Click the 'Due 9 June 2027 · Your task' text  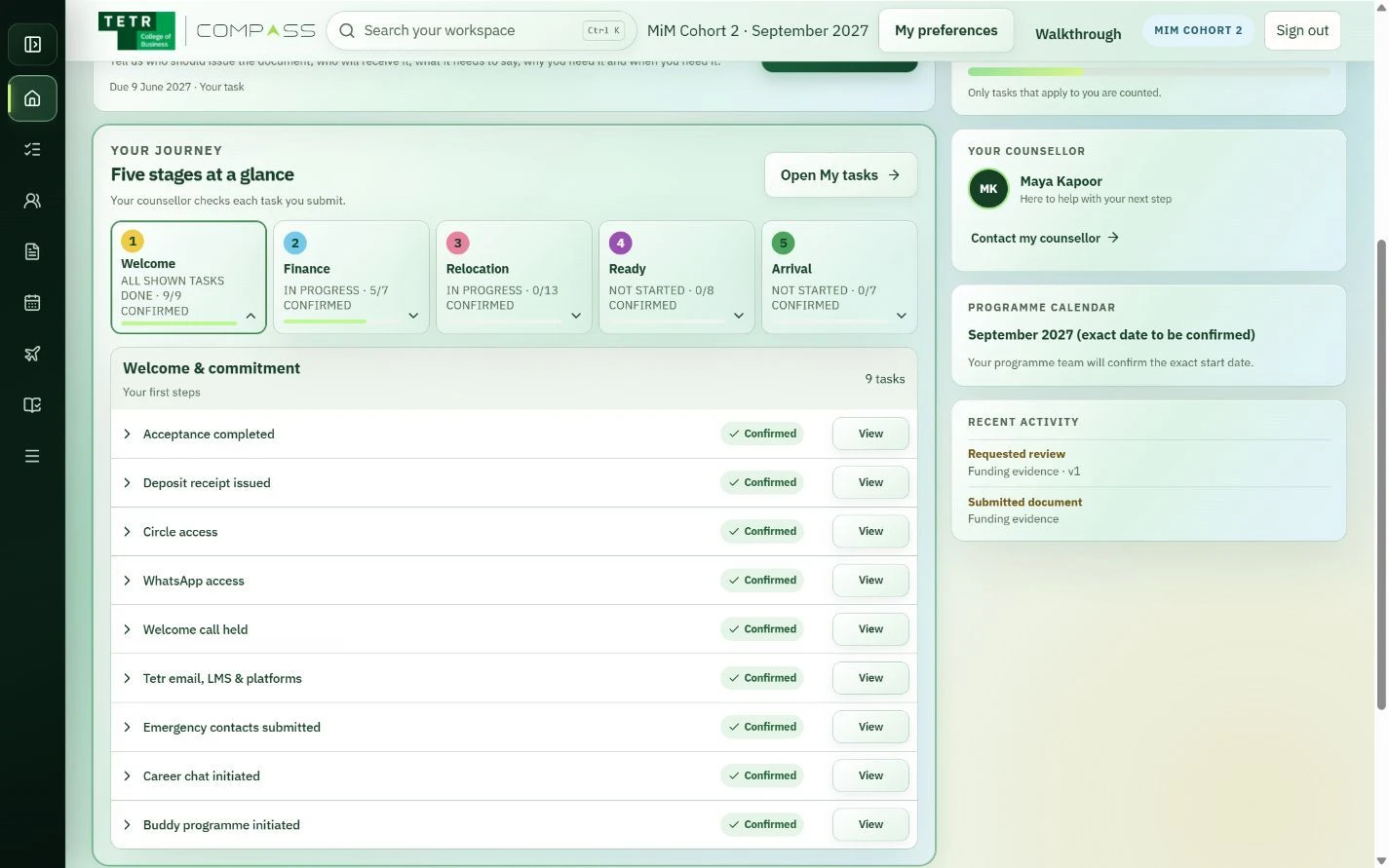176,87
